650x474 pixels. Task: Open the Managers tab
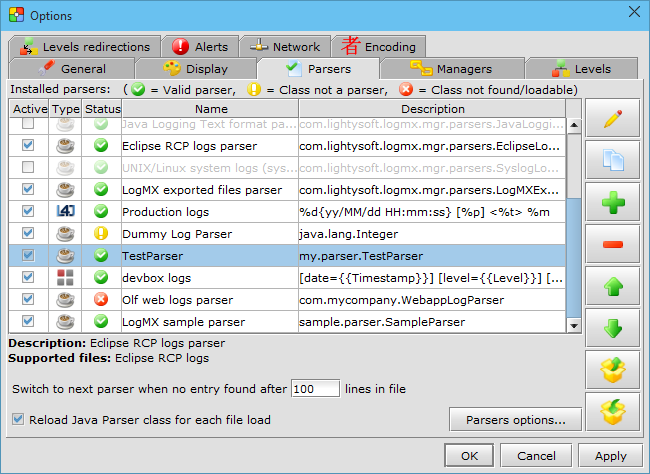pyautogui.click(x=452, y=68)
